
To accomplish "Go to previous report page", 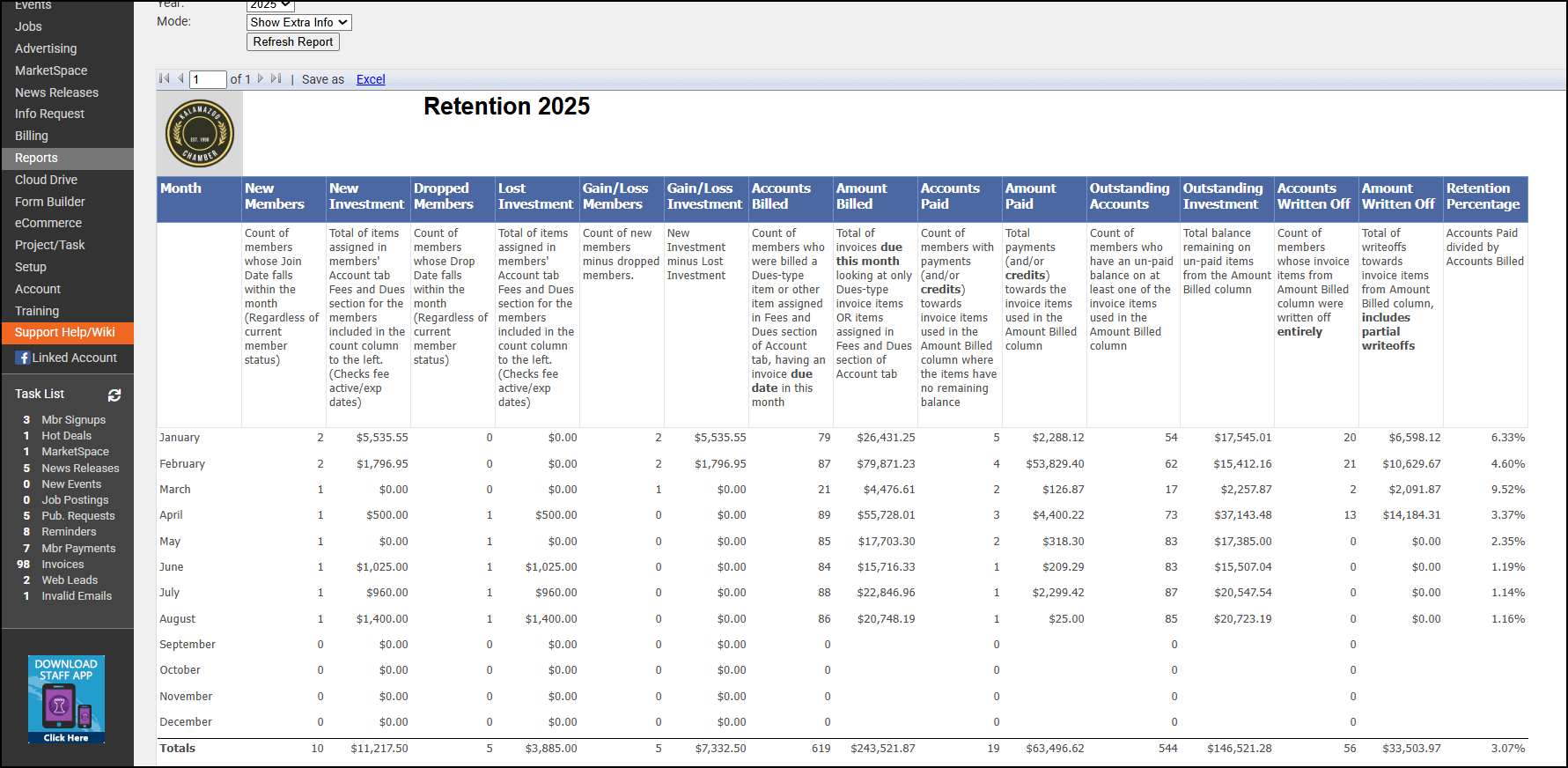I will (180, 79).
